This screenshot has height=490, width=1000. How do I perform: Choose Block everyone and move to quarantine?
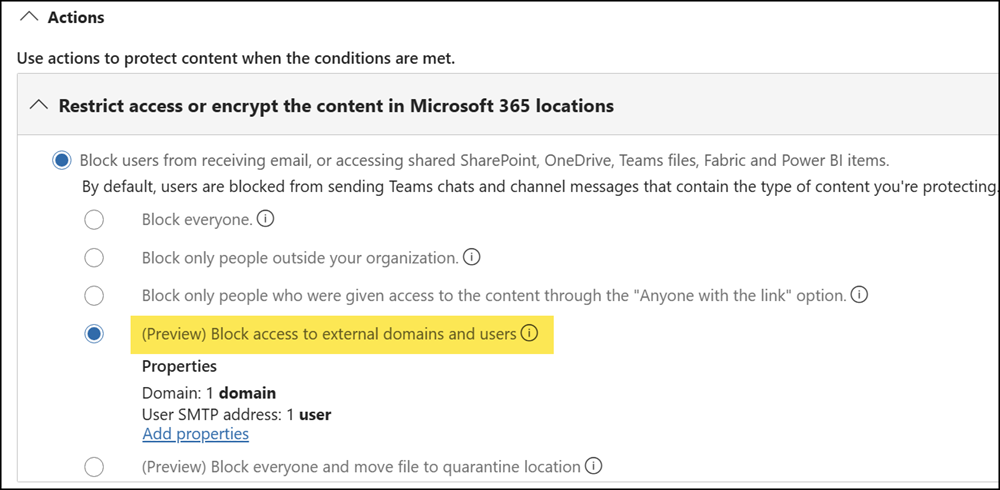click(x=94, y=467)
